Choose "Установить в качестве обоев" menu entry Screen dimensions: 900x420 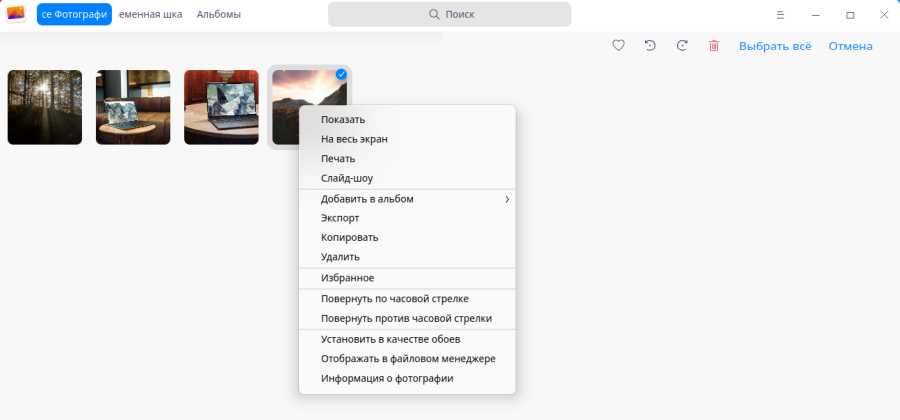click(x=391, y=339)
